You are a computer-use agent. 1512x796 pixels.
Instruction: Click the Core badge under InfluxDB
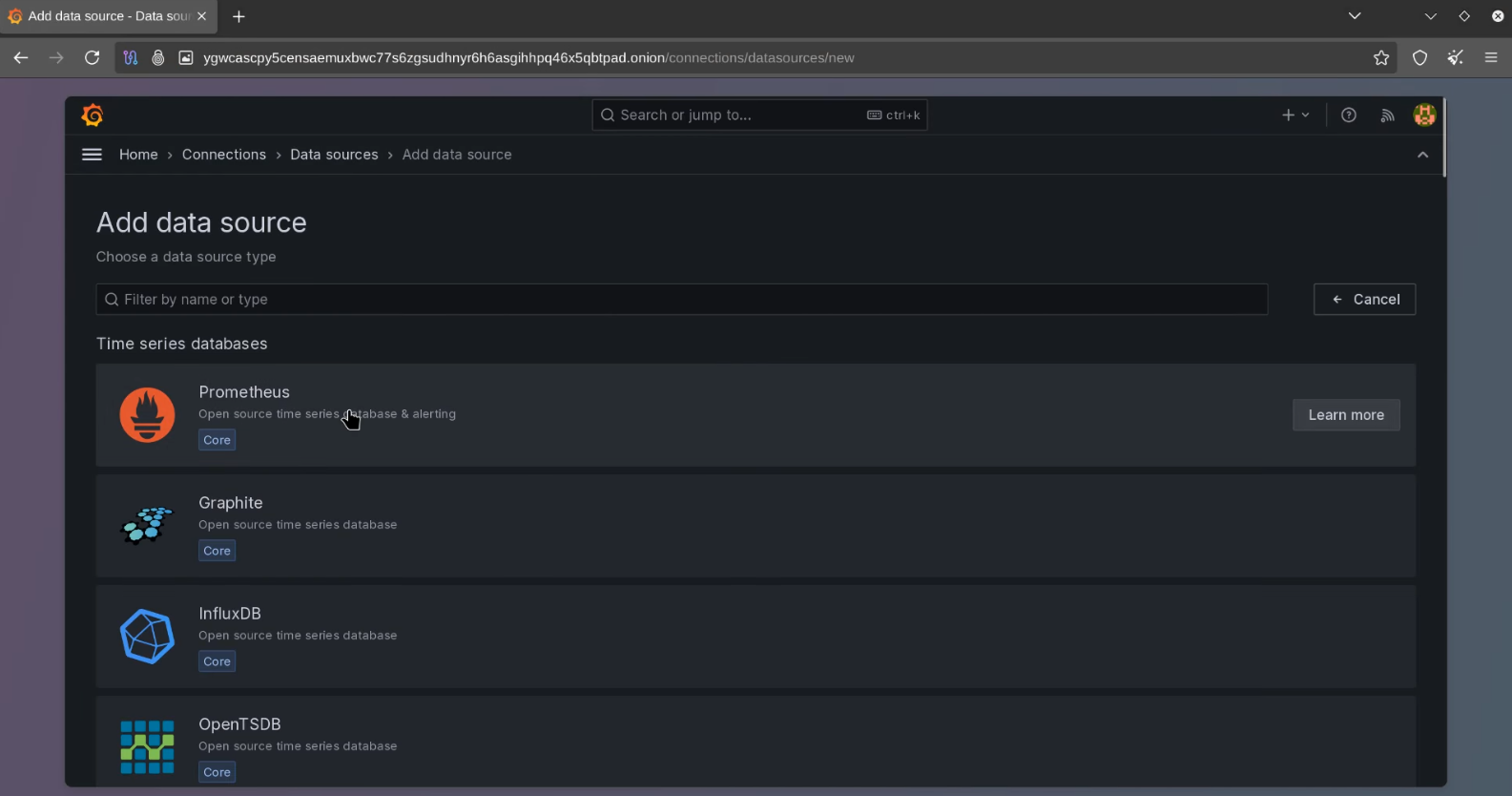tap(217, 661)
